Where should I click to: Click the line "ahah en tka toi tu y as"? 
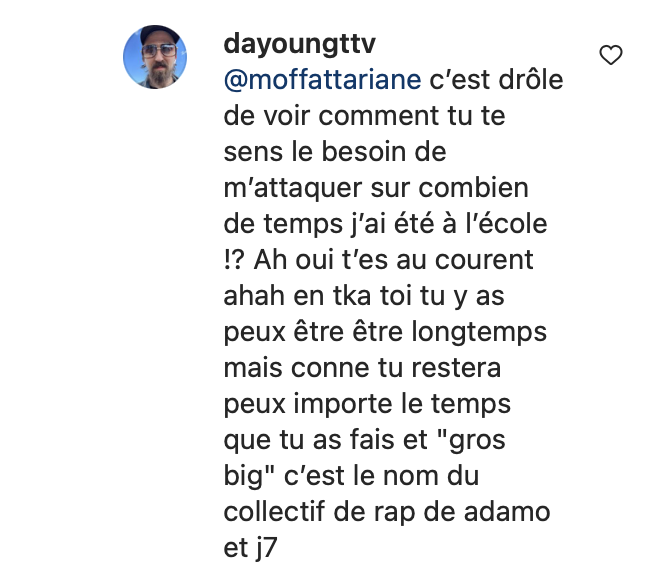coord(364,296)
